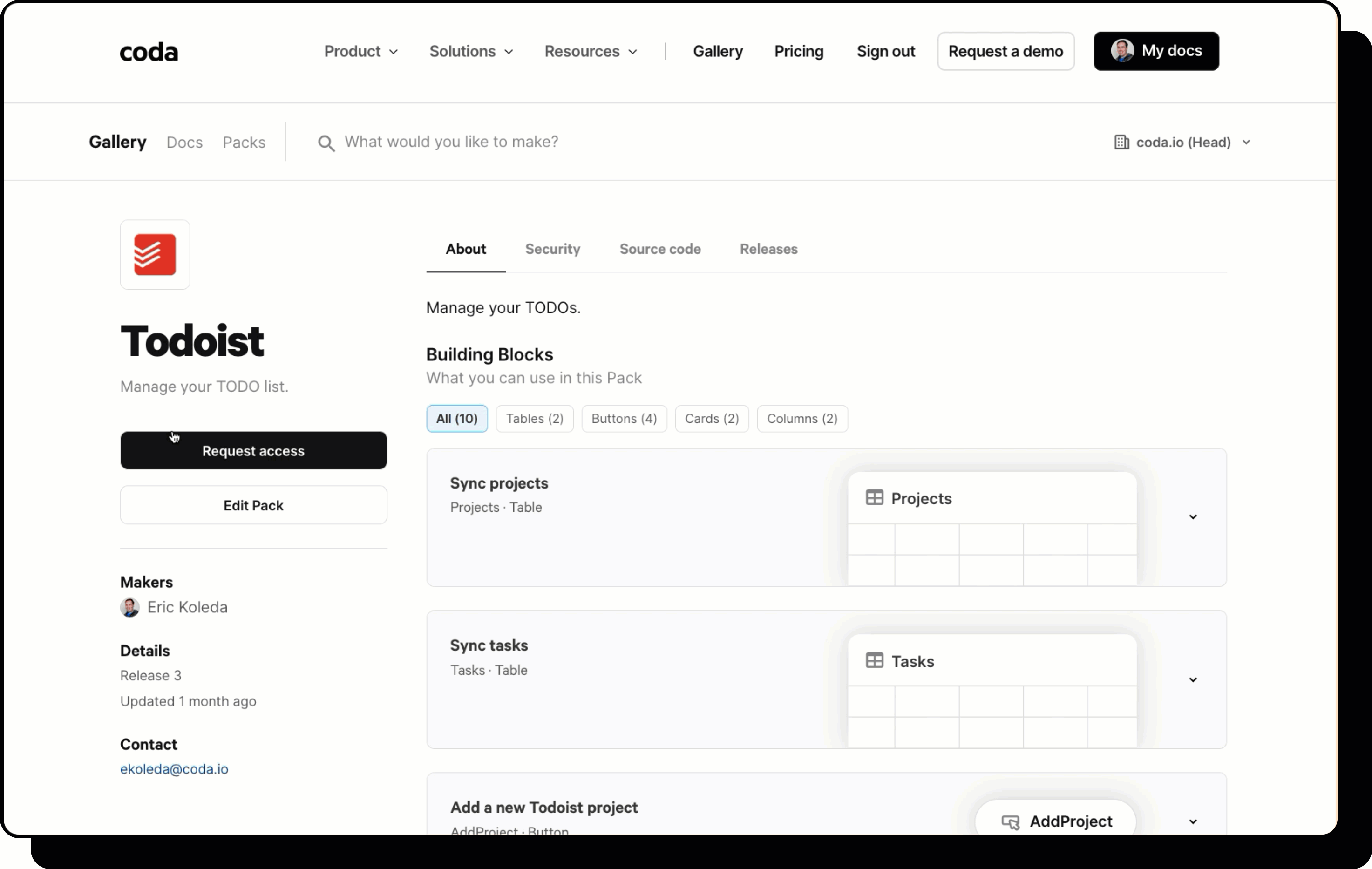Image resolution: width=1372 pixels, height=869 pixels.
Task: Click the Edit Pack button
Action: (253, 505)
